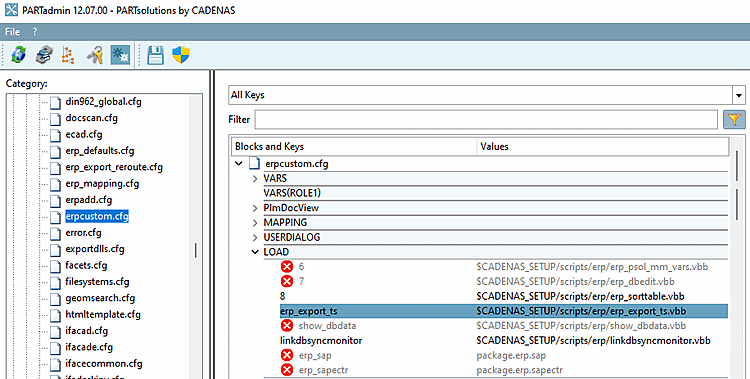Click the blue-yellow shield icon

pos(181,55)
